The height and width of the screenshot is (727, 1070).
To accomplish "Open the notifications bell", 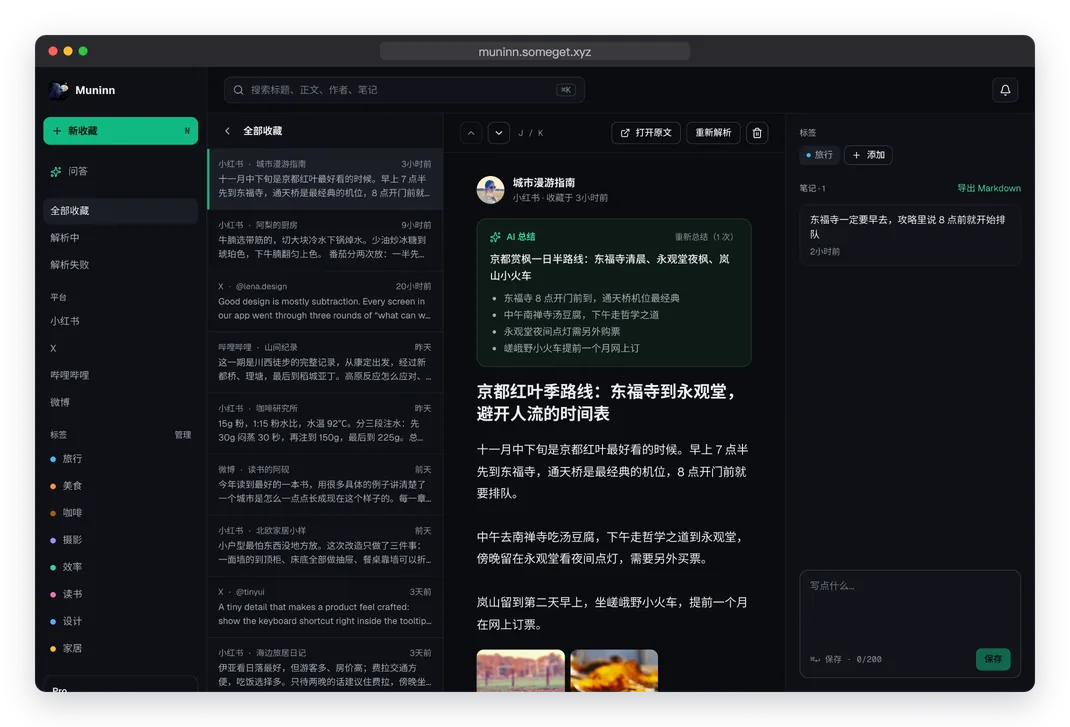I will (x=1004, y=90).
